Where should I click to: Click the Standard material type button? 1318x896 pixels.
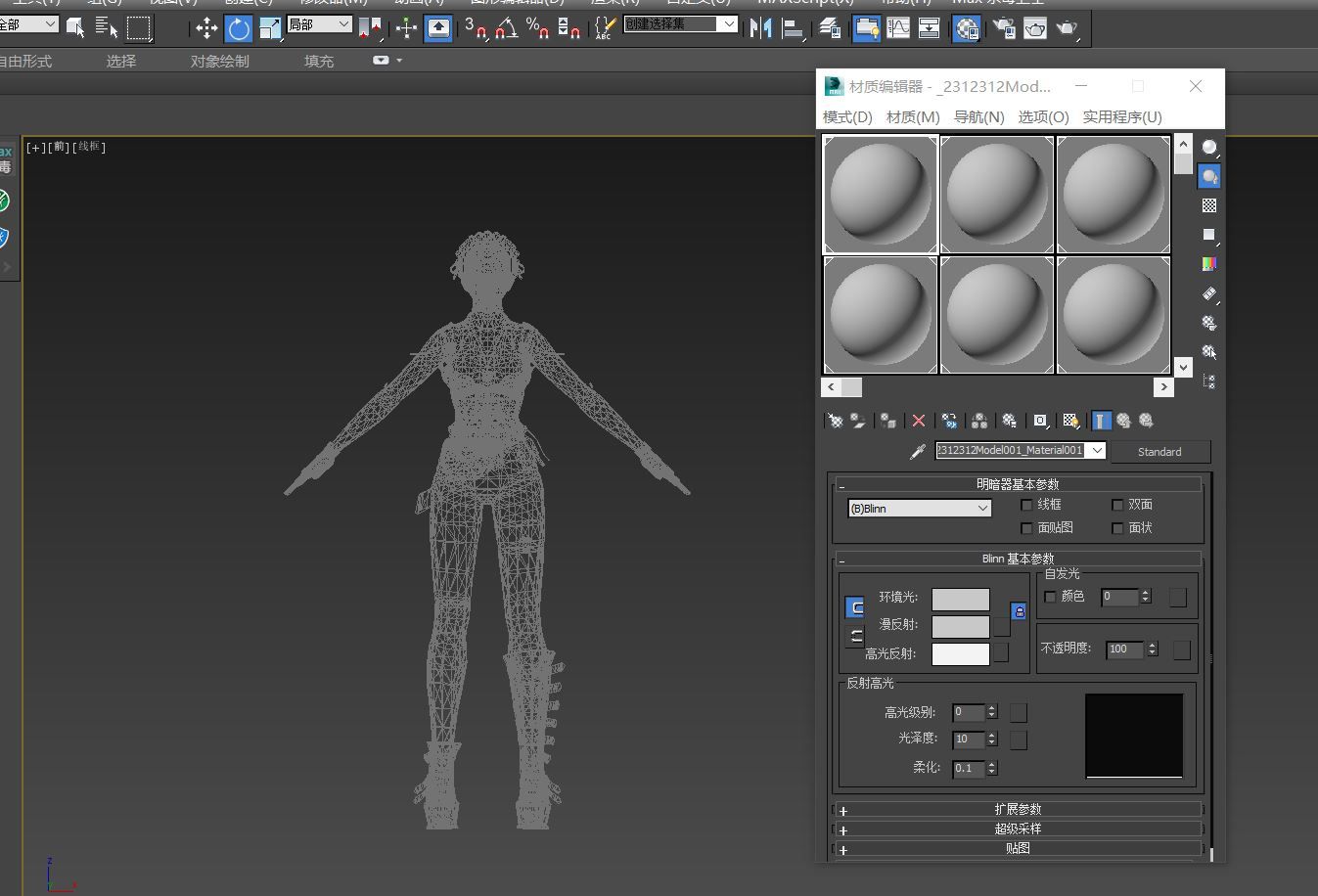(x=1159, y=452)
